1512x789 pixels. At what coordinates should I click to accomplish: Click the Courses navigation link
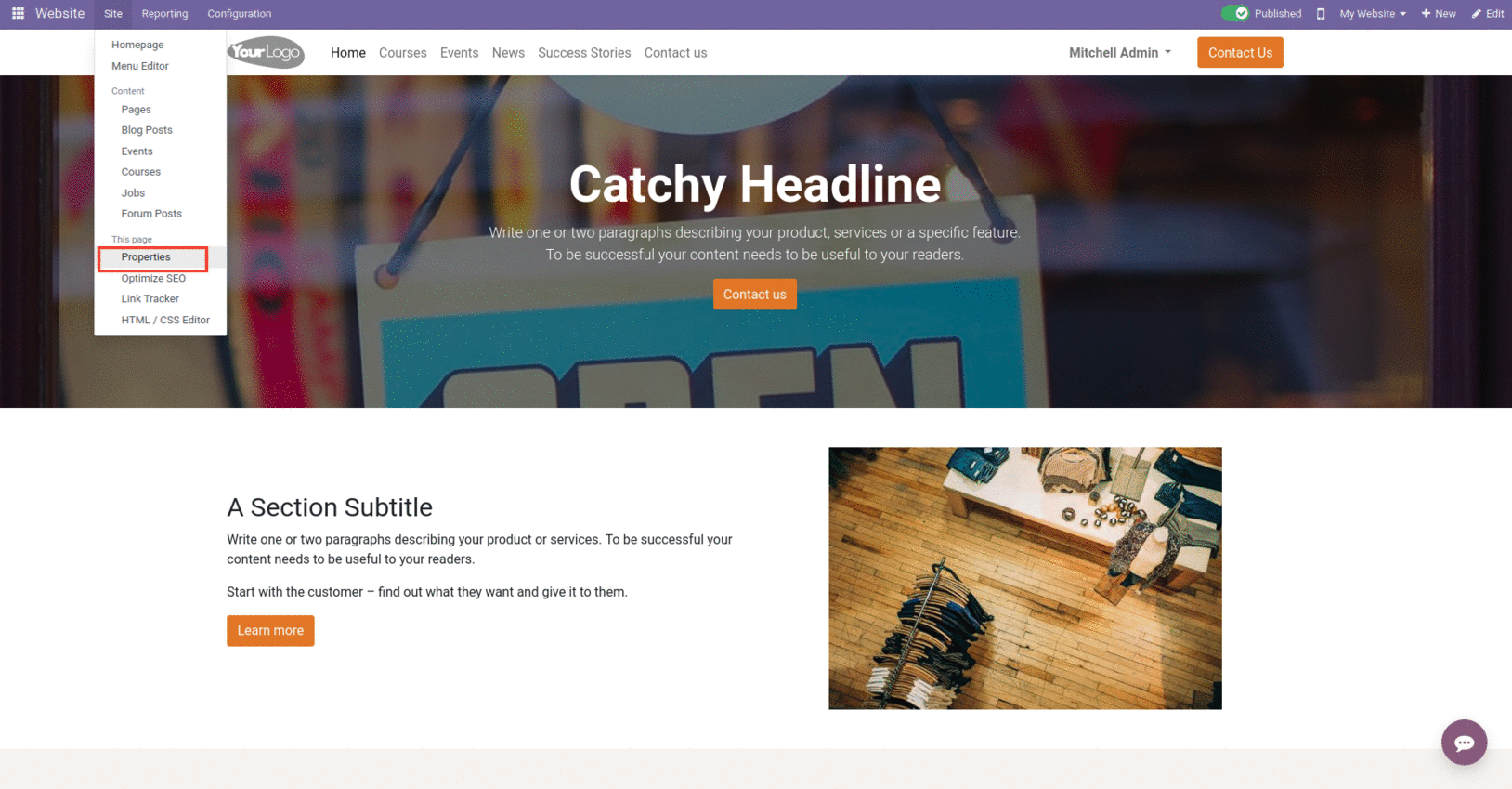pos(403,53)
